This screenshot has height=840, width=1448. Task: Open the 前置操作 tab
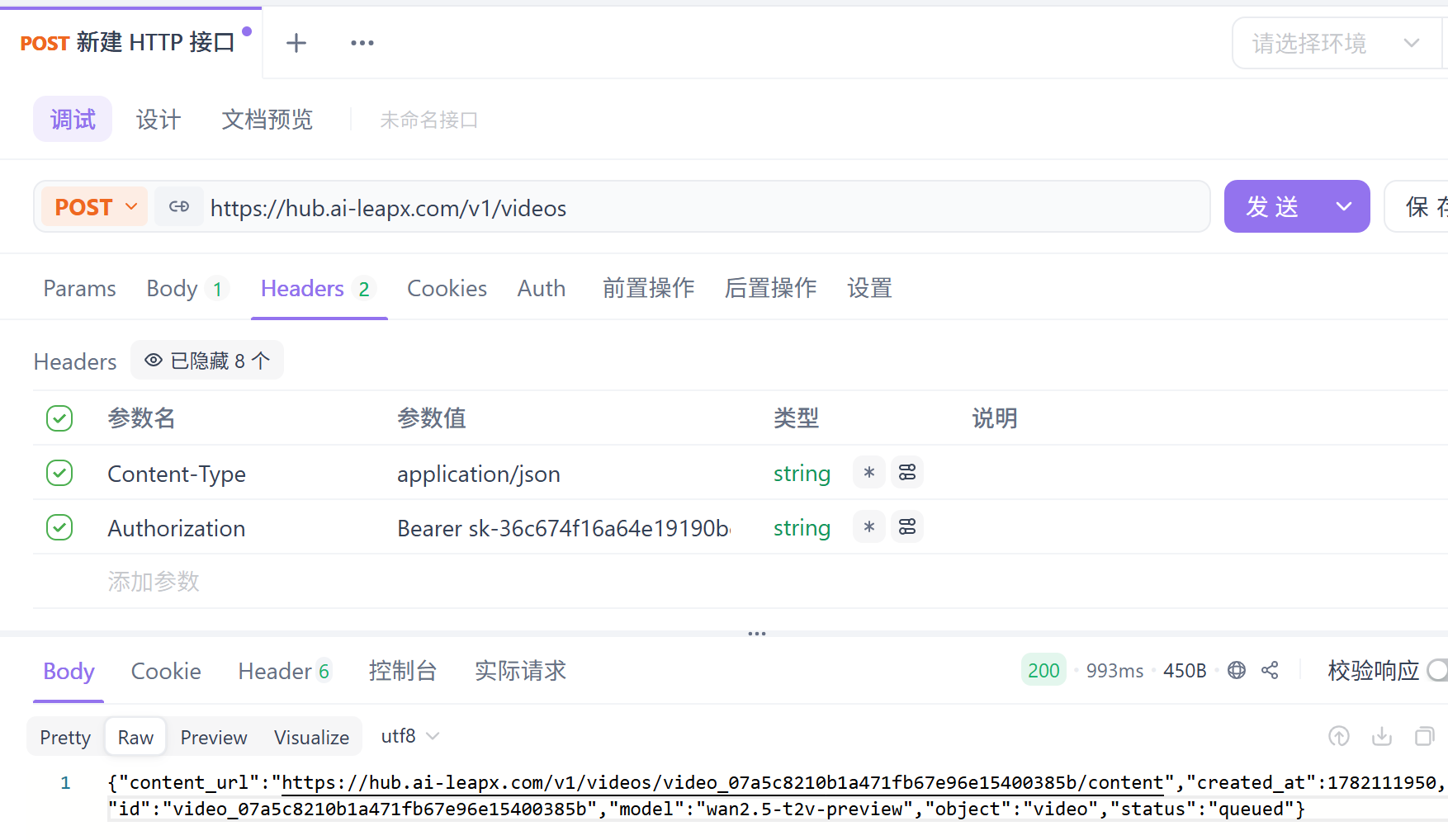pyautogui.click(x=649, y=288)
